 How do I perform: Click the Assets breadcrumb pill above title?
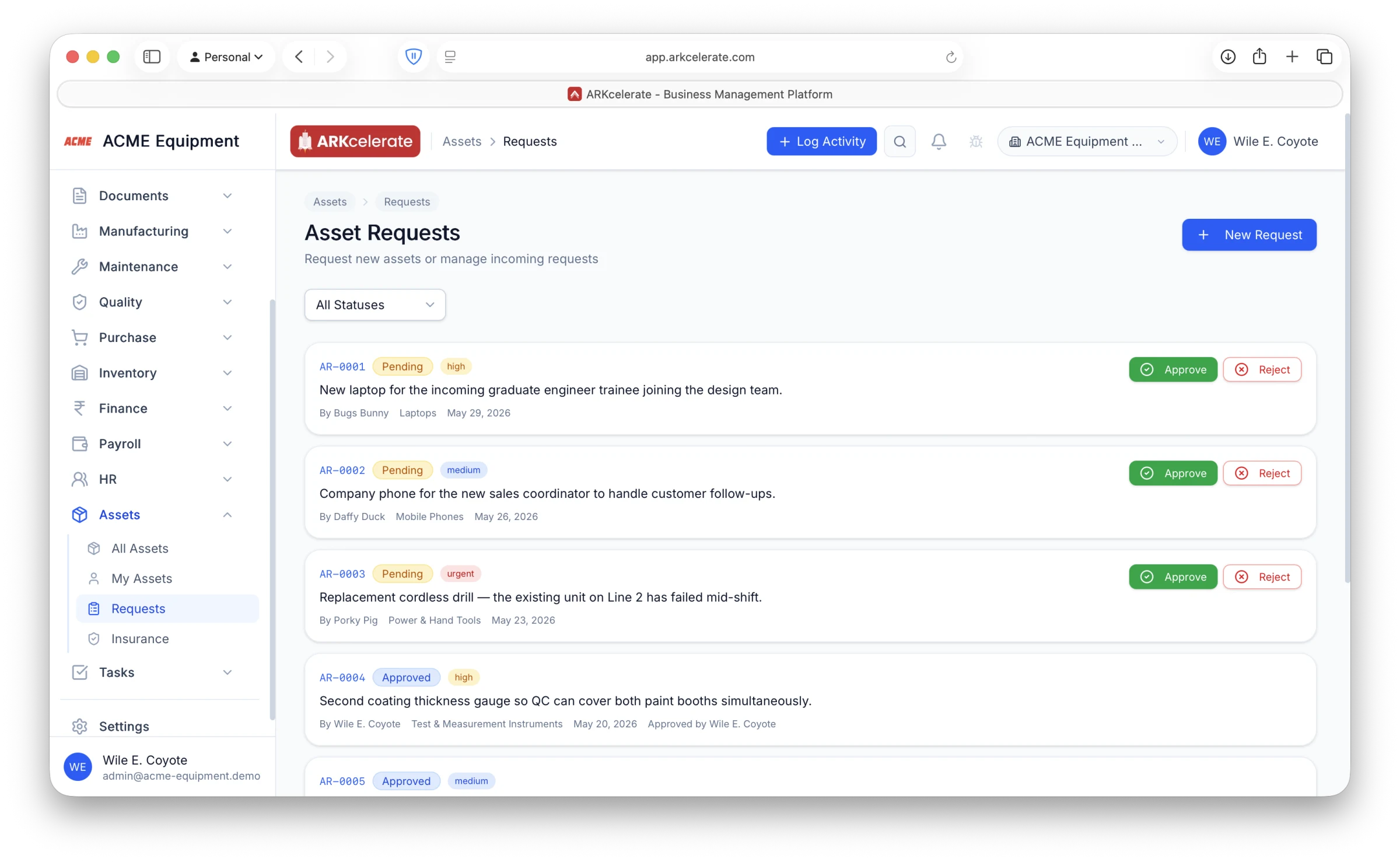tap(330, 201)
